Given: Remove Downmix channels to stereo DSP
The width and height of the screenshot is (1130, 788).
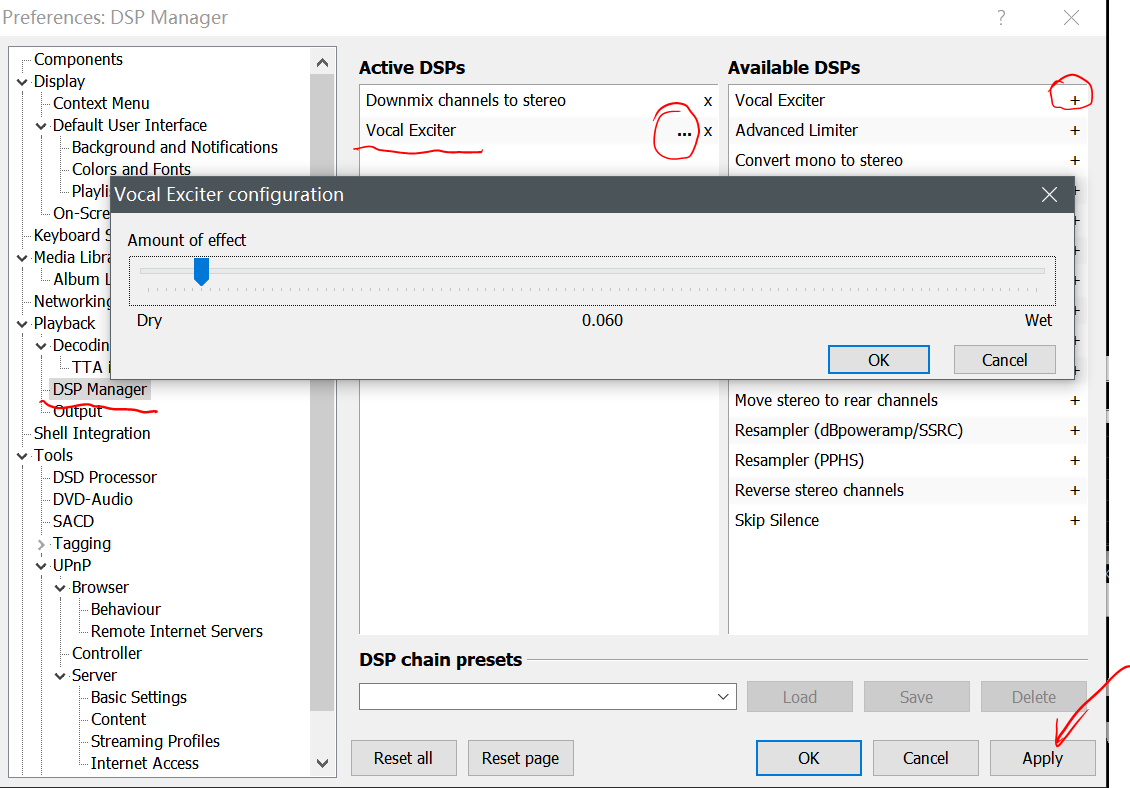Looking at the screenshot, I should [x=708, y=101].
